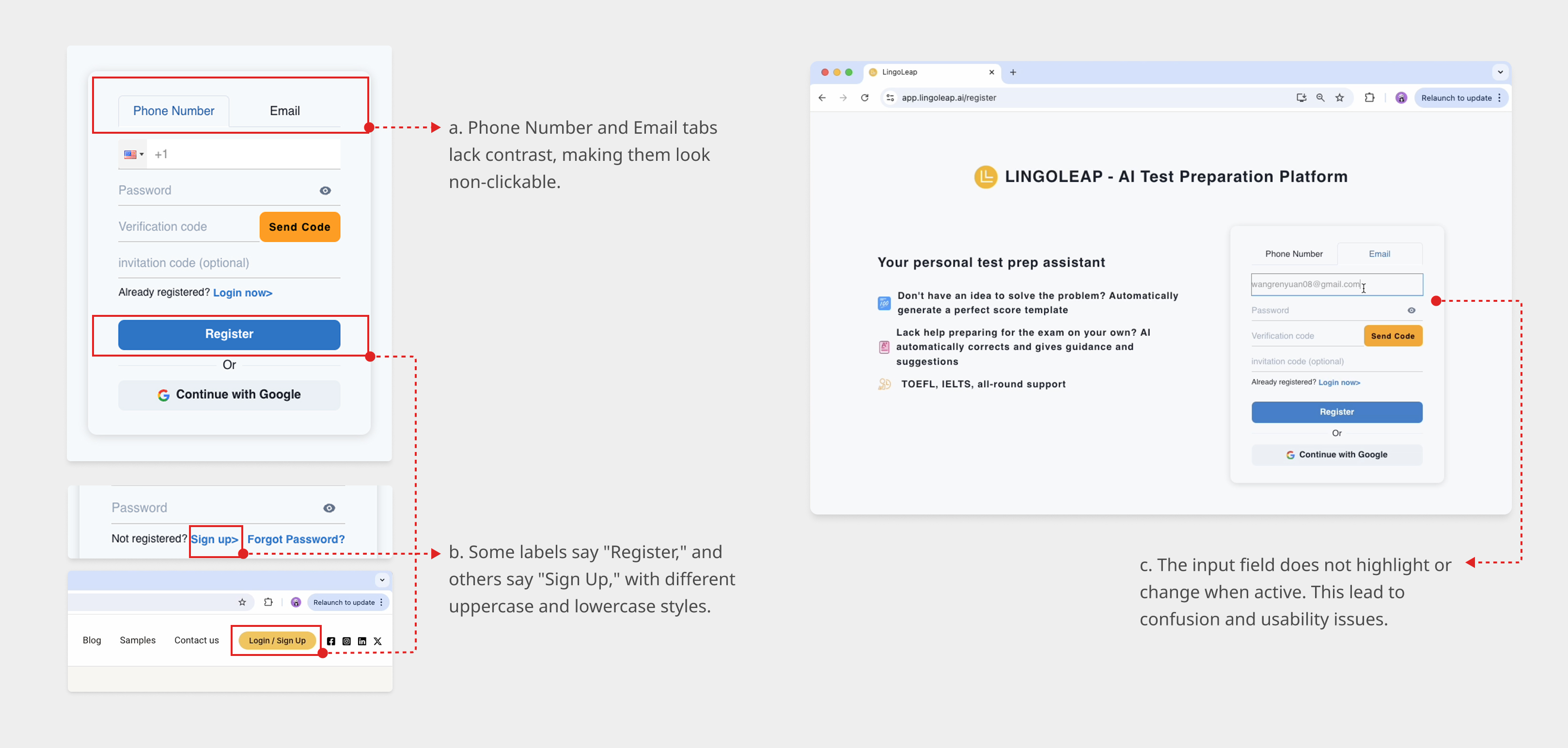
Task: Open Blog in site navigation
Action: click(92, 640)
